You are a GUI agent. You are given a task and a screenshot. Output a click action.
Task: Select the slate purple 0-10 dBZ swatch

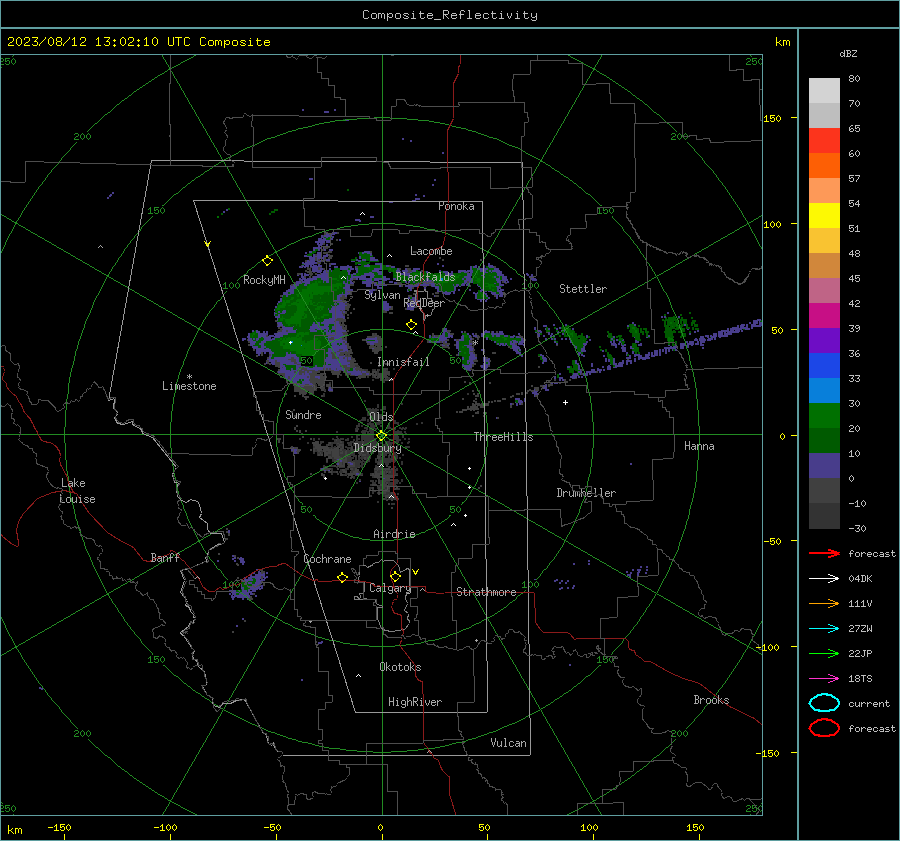click(x=824, y=466)
